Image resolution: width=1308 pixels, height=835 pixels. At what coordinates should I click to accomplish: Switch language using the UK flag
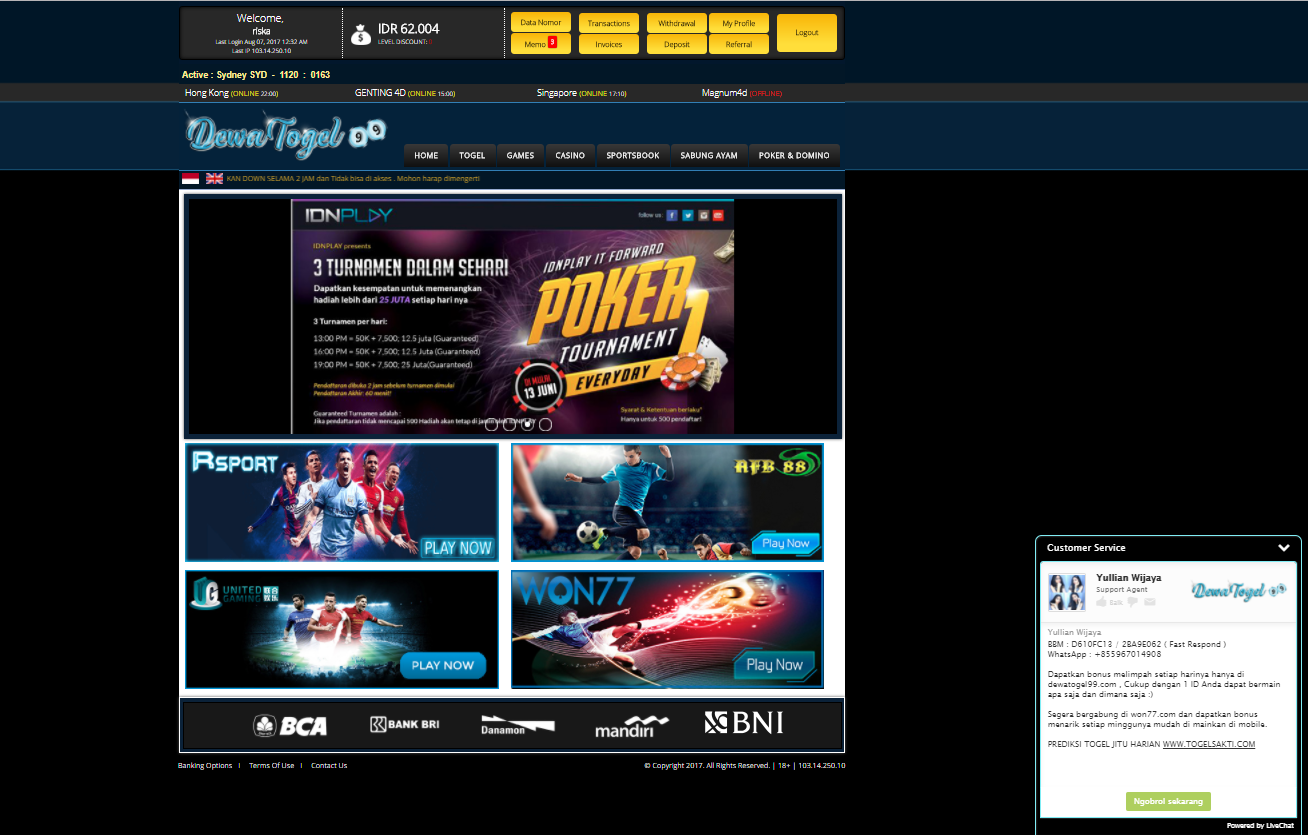[x=214, y=177]
